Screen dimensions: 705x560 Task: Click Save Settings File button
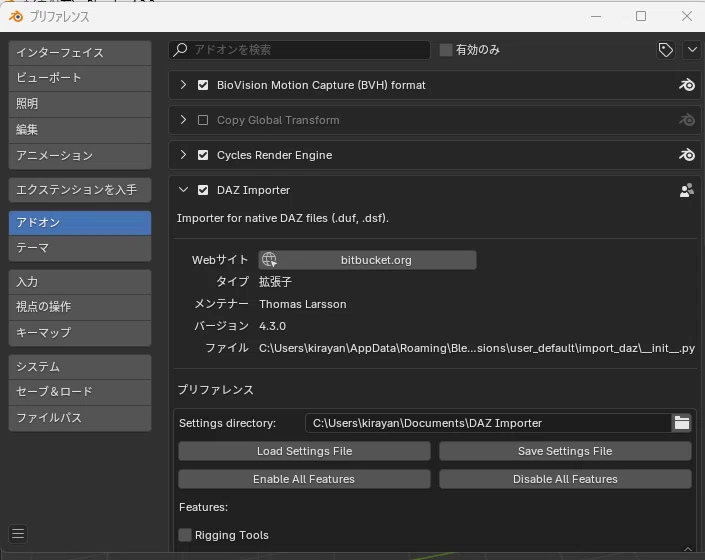pos(565,451)
